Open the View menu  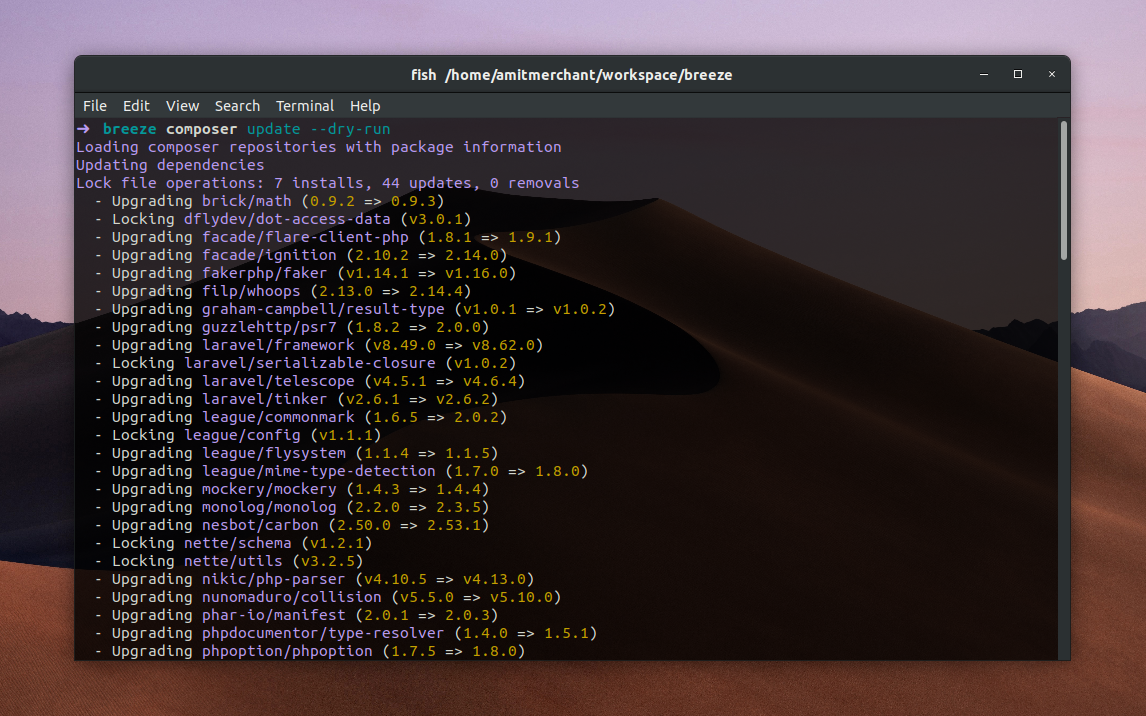click(x=182, y=106)
